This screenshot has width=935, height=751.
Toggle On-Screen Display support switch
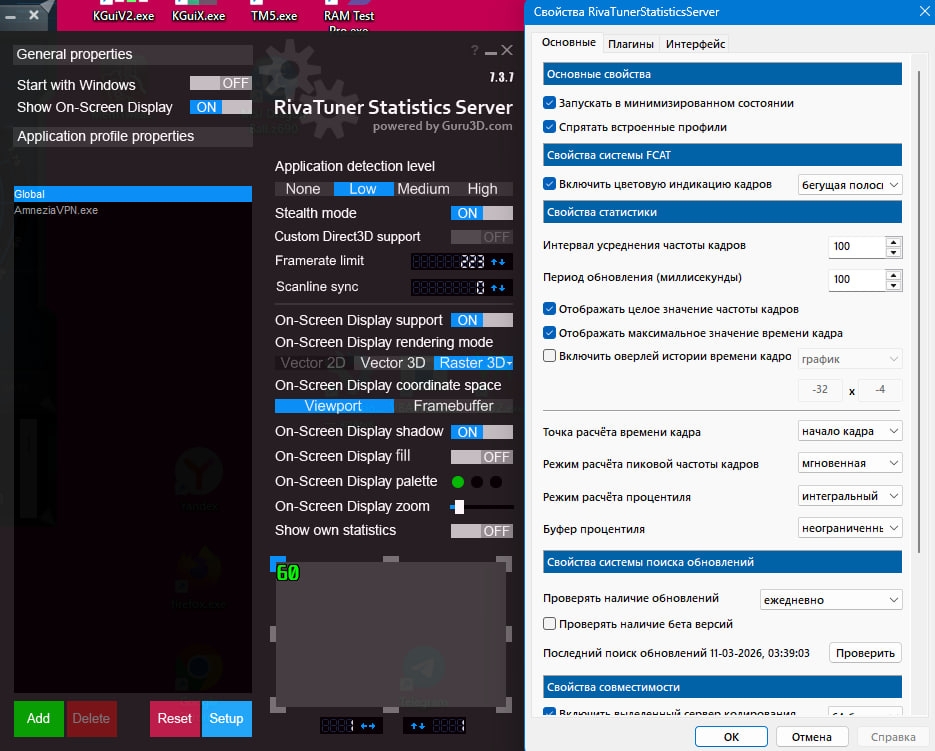482,320
